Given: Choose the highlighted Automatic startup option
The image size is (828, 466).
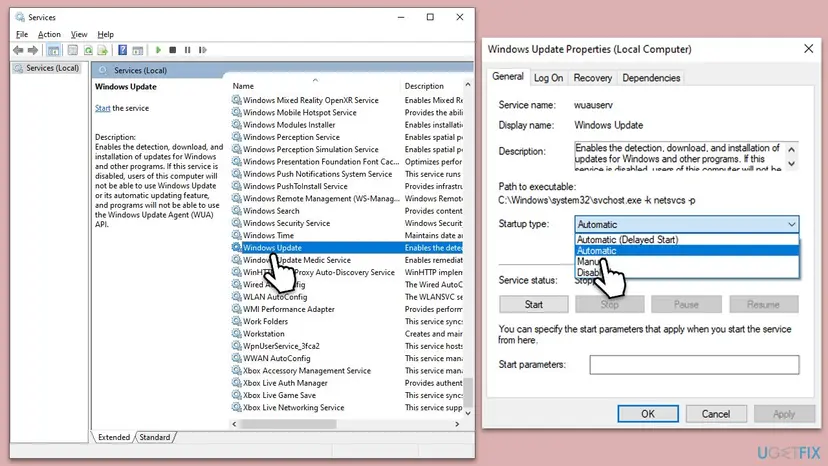Looking at the screenshot, I should pyautogui.click(x=686, y=250).
